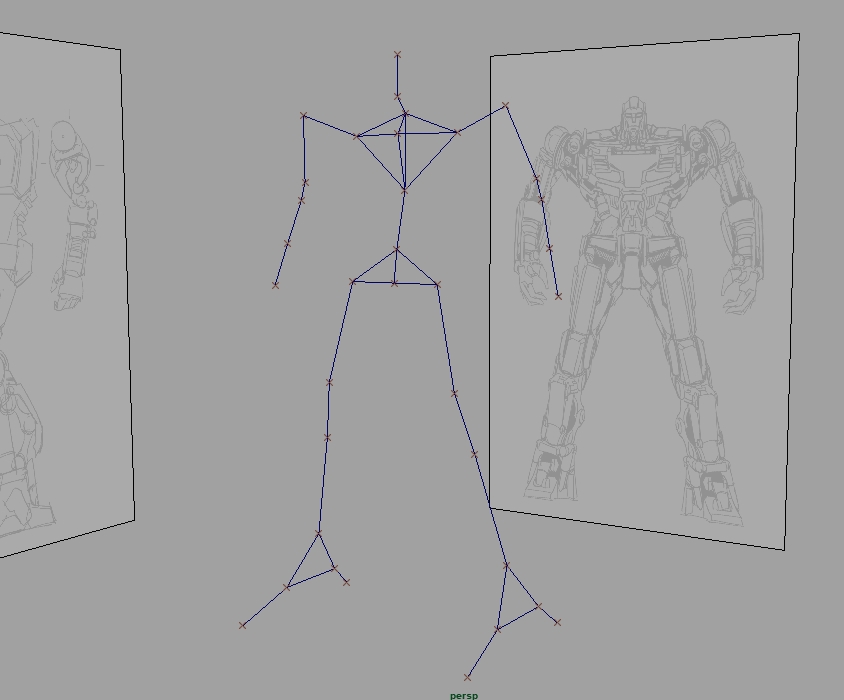844x700 pixels.
Task: Select the neck joint below the head bone
Action: (x=397, y=96)
